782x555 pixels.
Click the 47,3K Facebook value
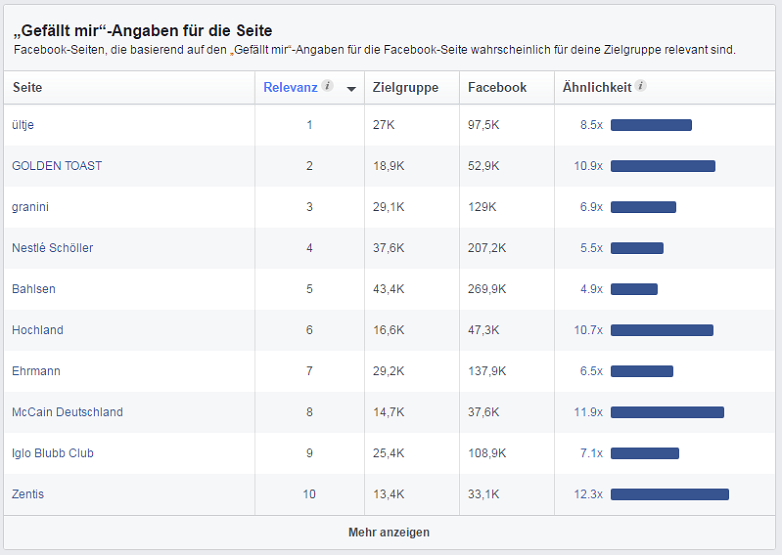483,330
